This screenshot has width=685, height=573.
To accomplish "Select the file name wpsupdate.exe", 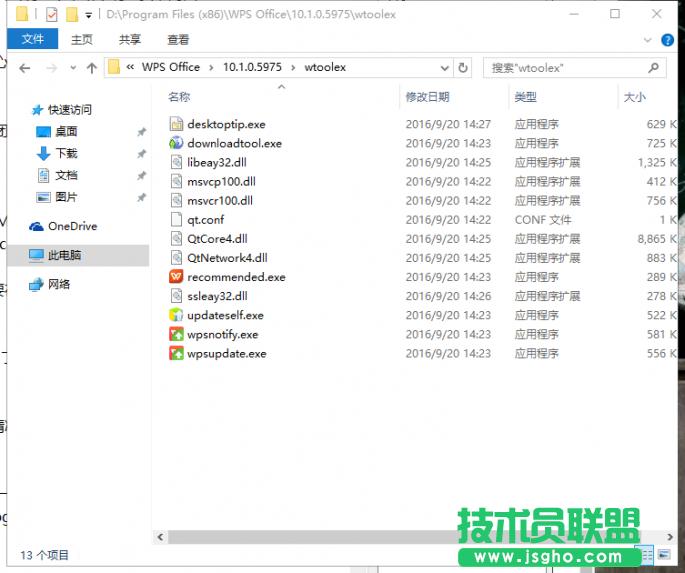I will 227,354.
